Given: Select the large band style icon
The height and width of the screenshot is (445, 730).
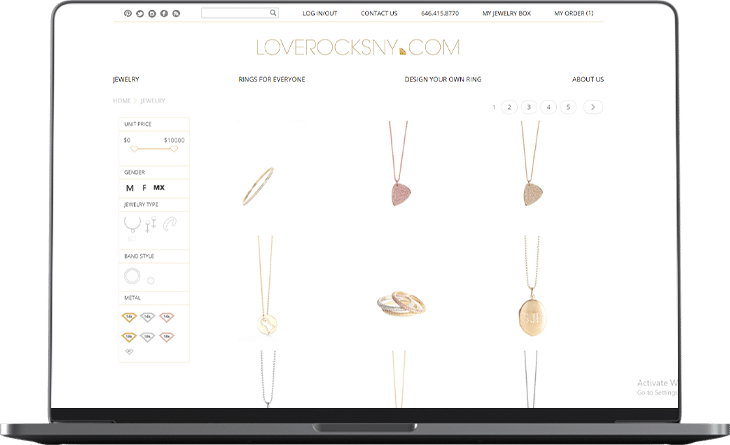Looking at the screenshot, I should (132, 276).
